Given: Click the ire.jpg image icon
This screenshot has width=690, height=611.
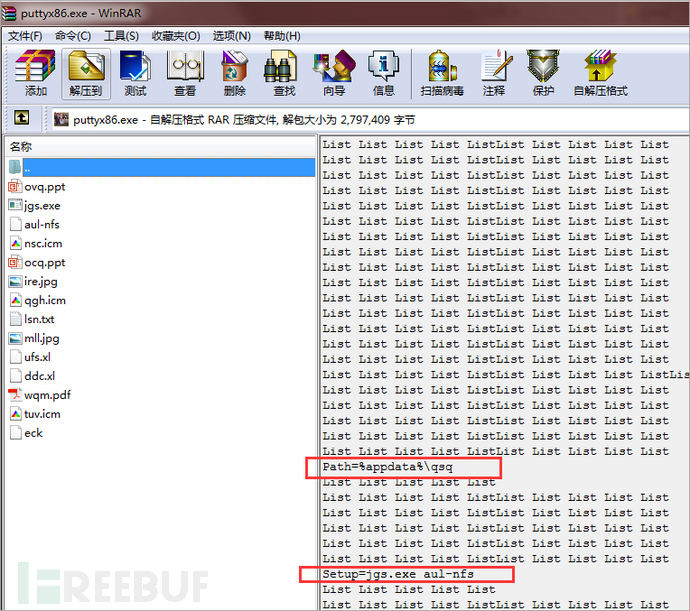Looking at the screenshot, I should (15, 281).
